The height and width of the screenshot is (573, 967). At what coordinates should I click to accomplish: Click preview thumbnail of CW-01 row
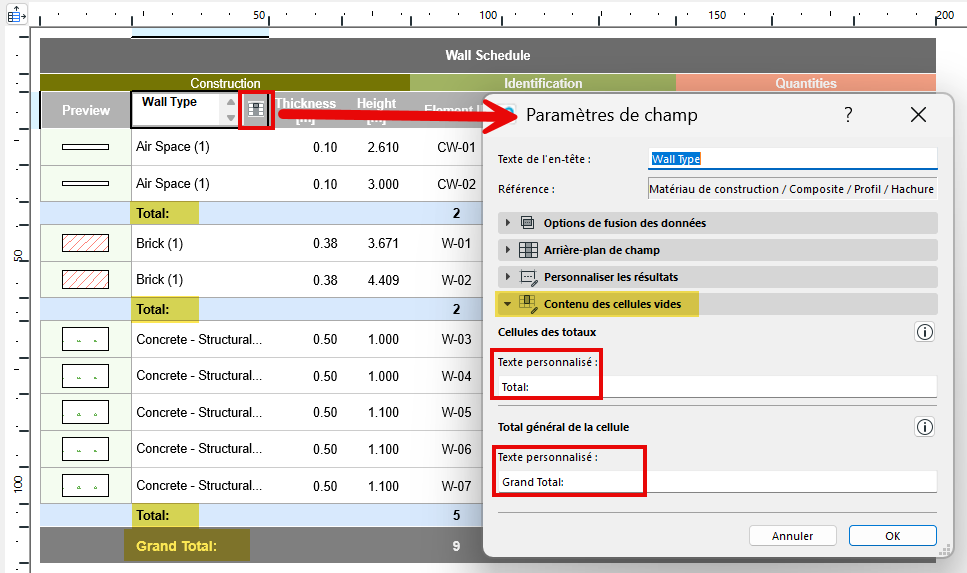[x=86, y=147]
